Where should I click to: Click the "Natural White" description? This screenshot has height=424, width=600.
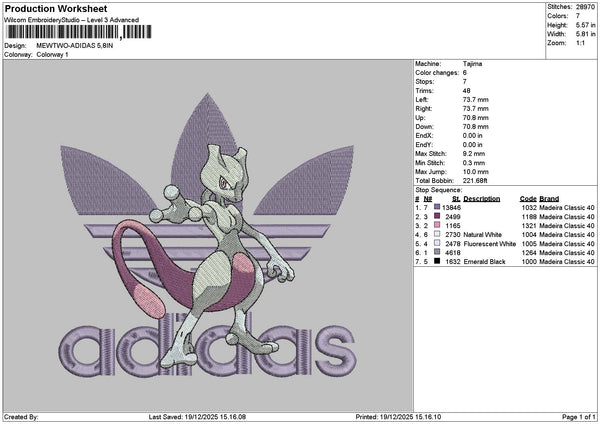pos(482,235)
